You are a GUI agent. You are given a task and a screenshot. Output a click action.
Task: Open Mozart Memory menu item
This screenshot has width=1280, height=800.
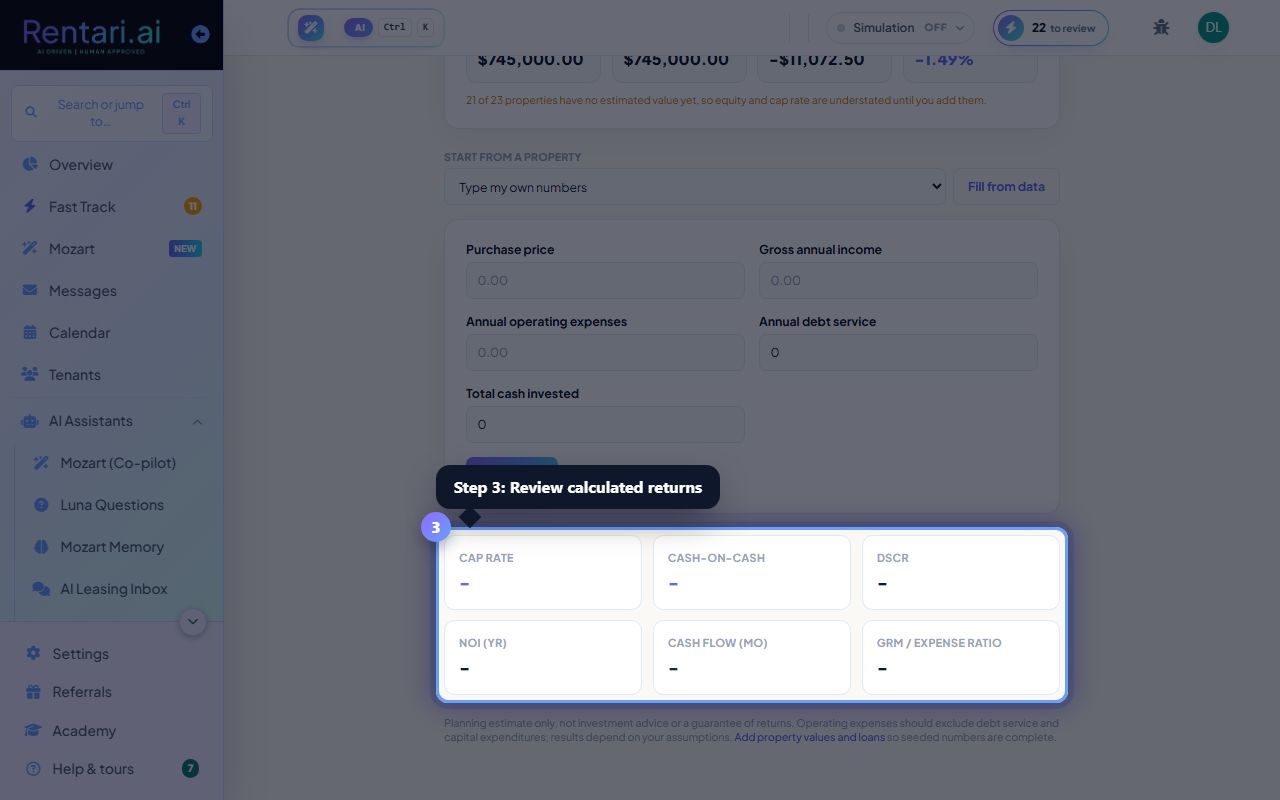(111, 547)
